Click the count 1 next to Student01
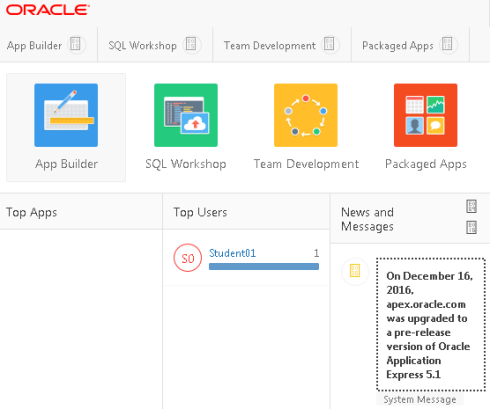 pos(316,253)
